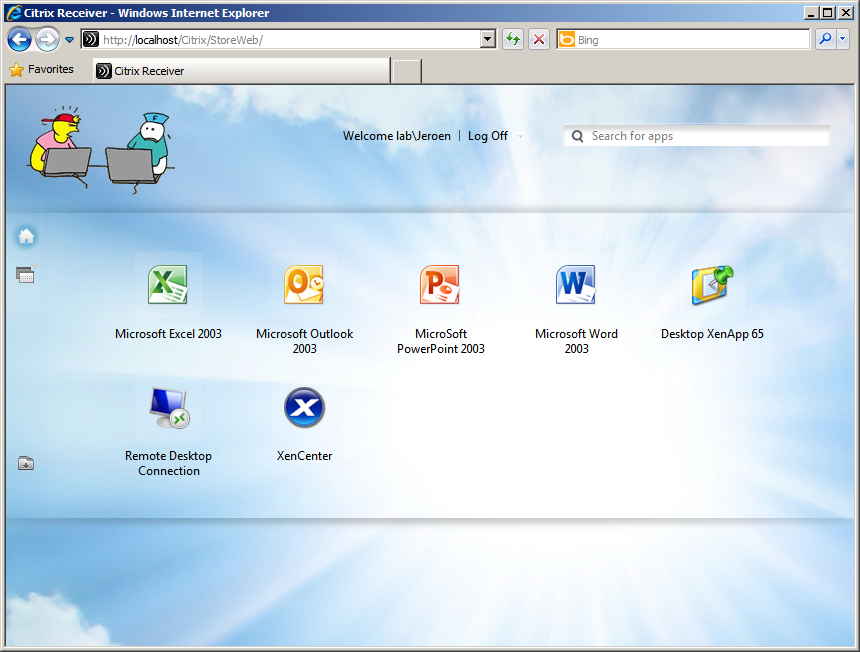Stop loading with the red X icon
The width and height of the screenshot is (860, 652).
pyautogui.click(x=539, y=39)
